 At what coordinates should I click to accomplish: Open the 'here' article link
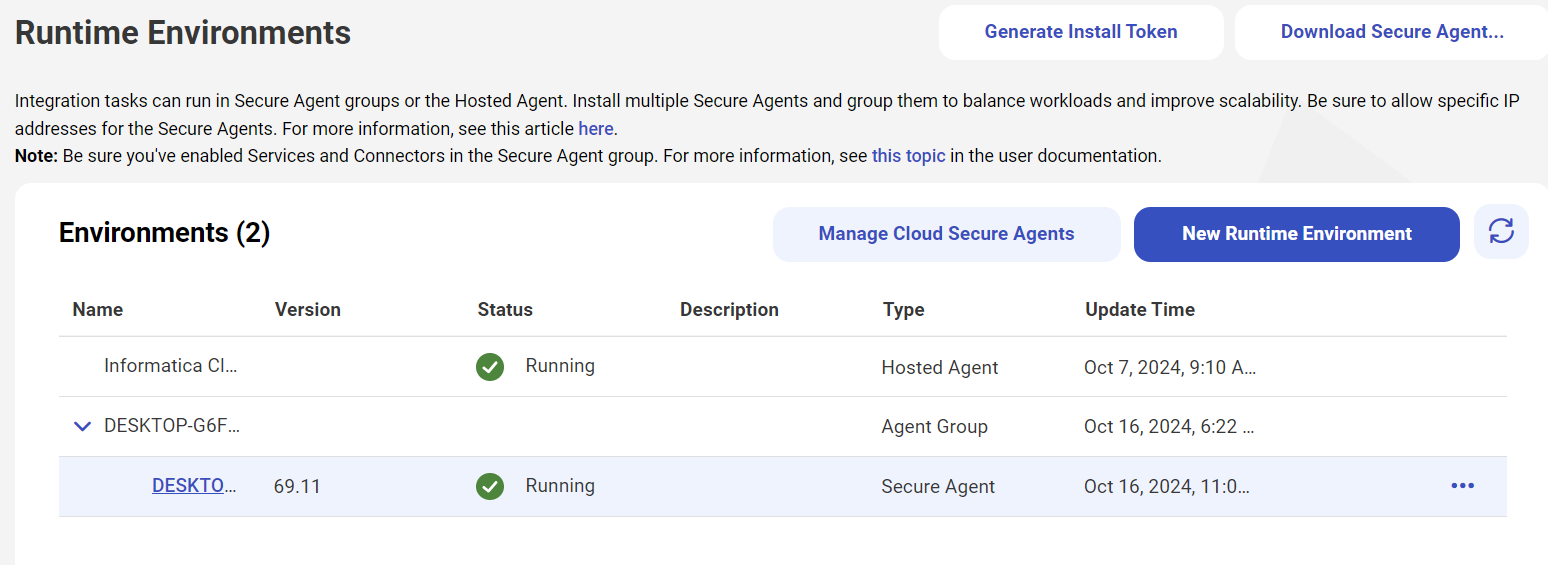point(596,129)
